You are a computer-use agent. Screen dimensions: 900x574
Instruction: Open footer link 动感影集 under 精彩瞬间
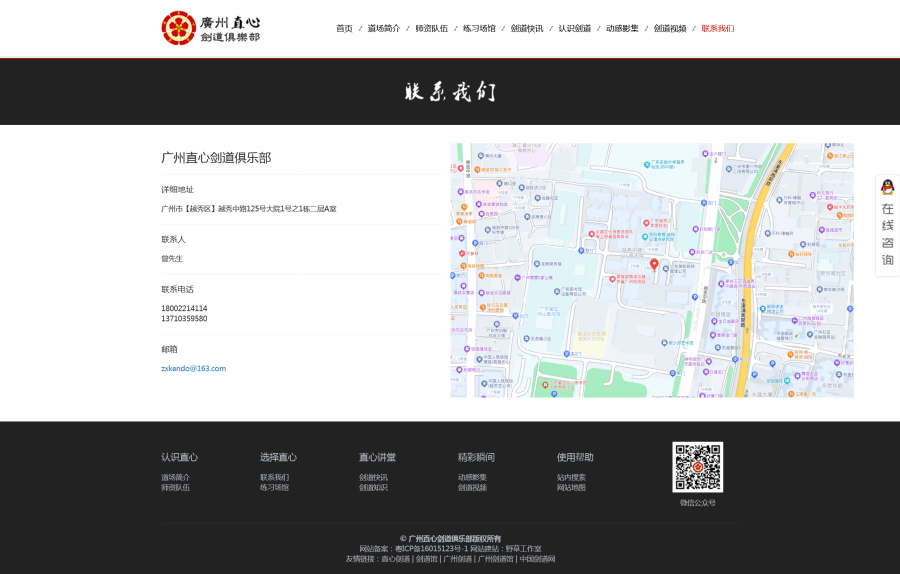click(472, 477)
